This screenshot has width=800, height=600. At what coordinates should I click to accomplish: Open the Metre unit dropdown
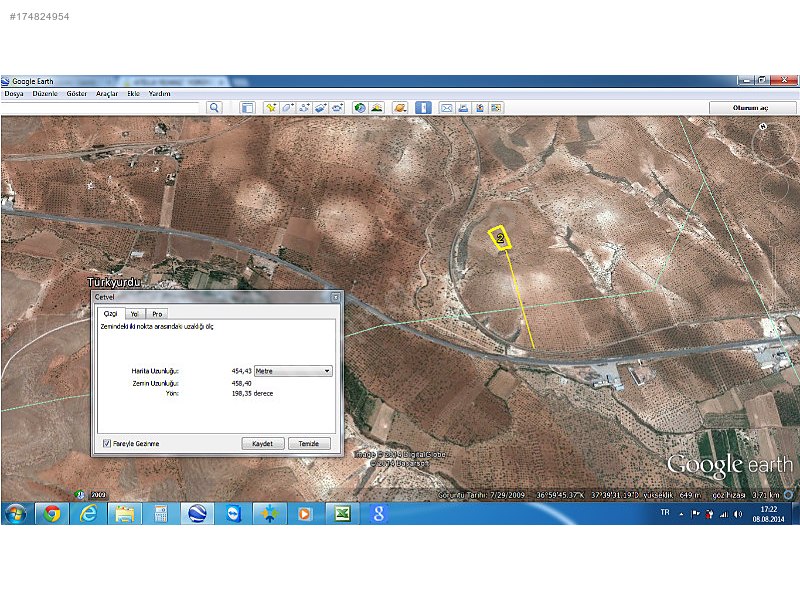tap(293, 371)
